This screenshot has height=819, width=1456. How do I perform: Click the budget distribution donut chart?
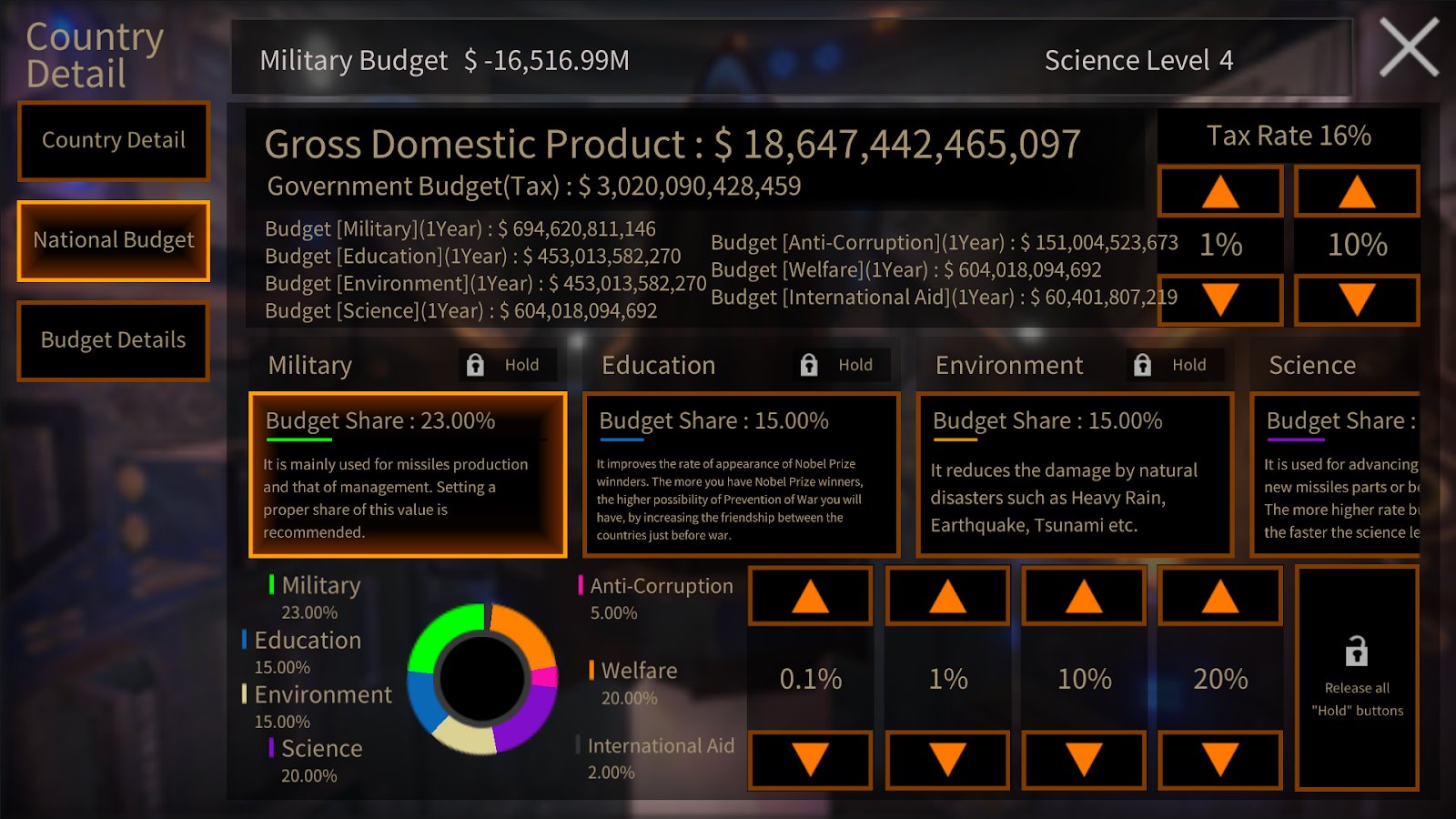pos(482,679)
